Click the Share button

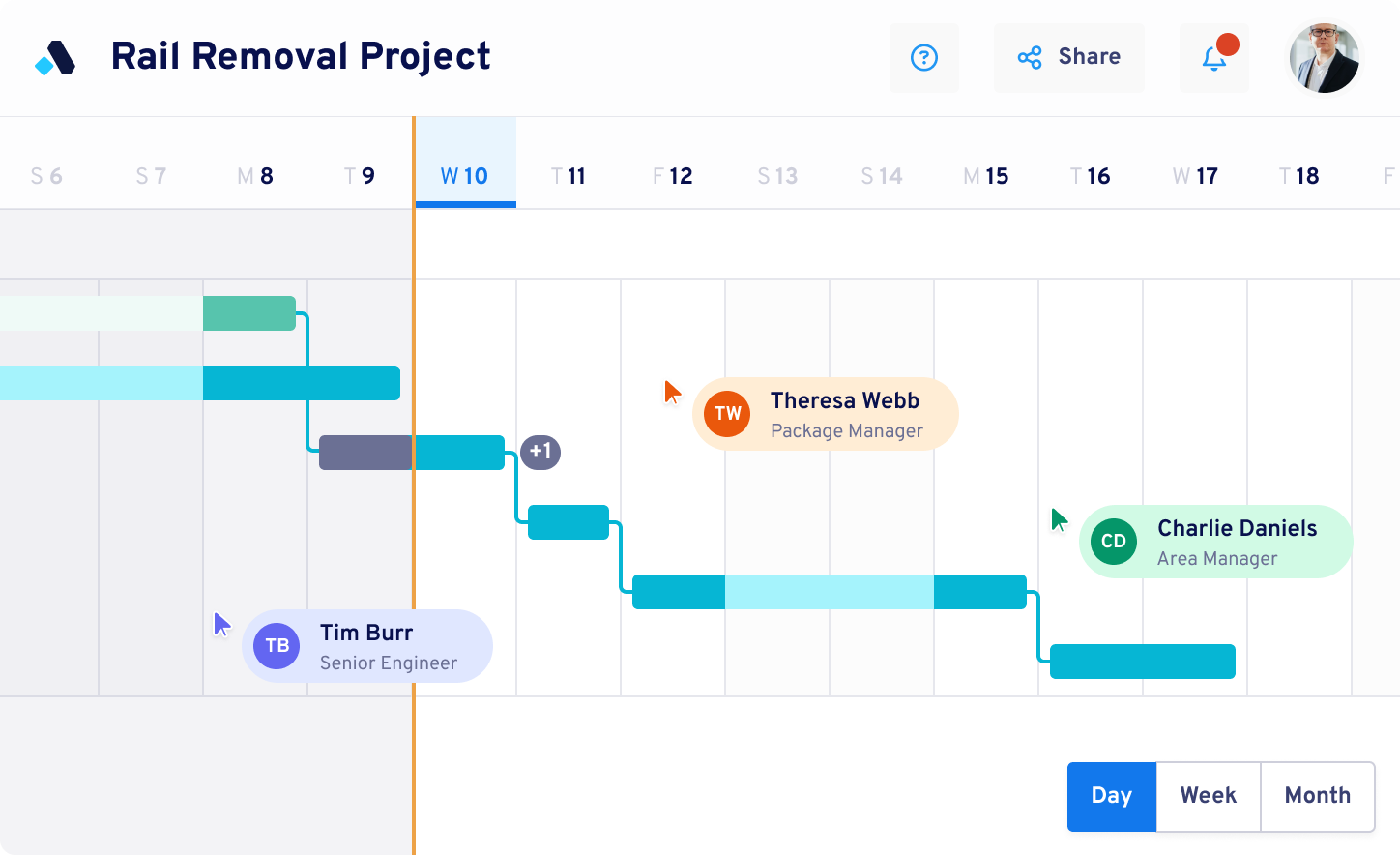point(1069,57)
